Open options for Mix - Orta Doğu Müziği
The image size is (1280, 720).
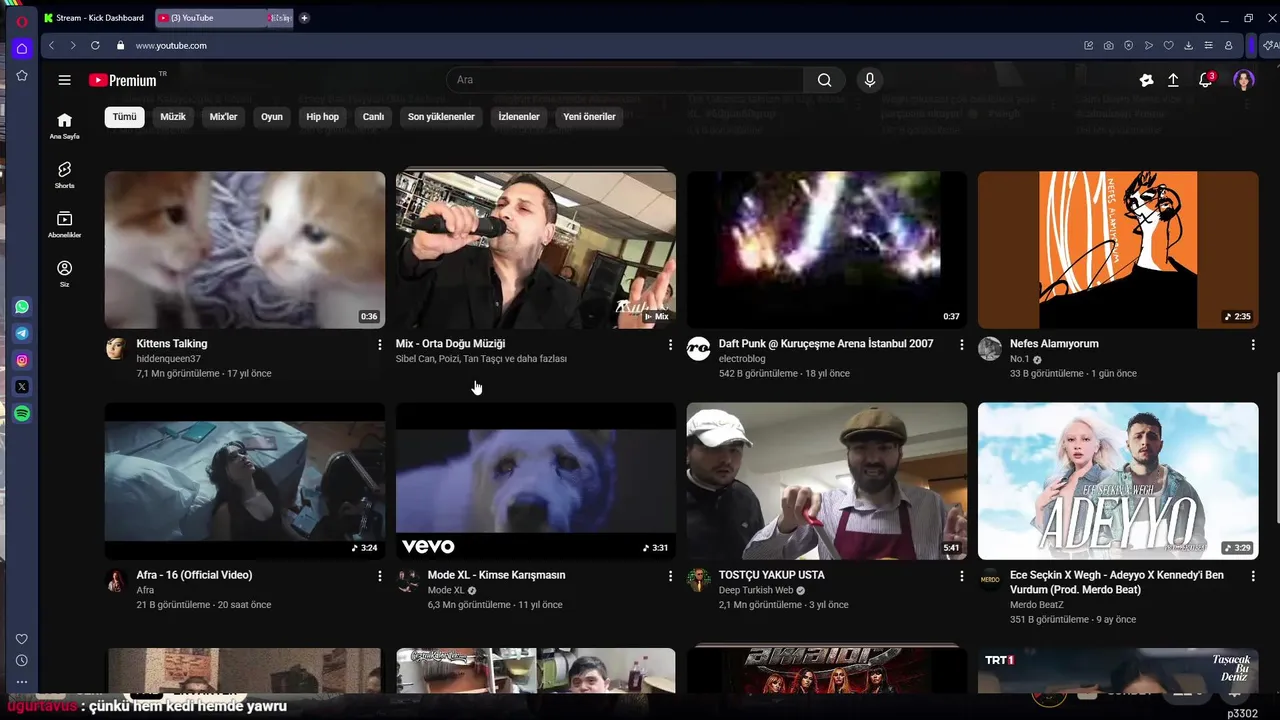coord(670,344)
